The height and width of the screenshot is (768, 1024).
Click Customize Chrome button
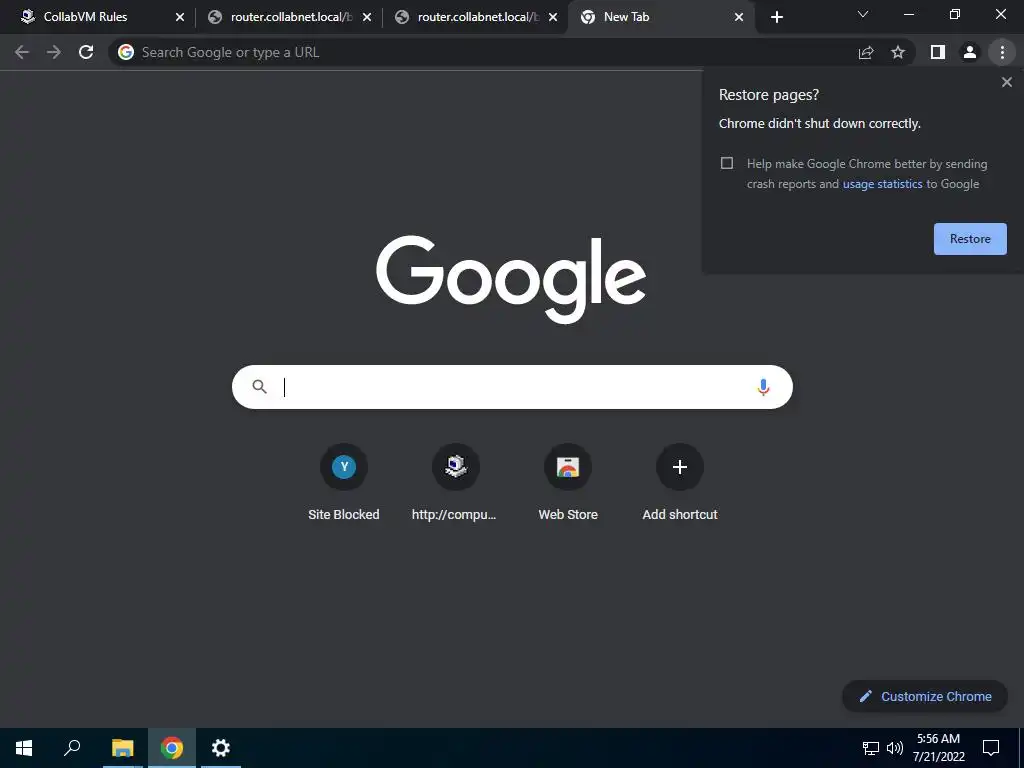pos(925,696)
